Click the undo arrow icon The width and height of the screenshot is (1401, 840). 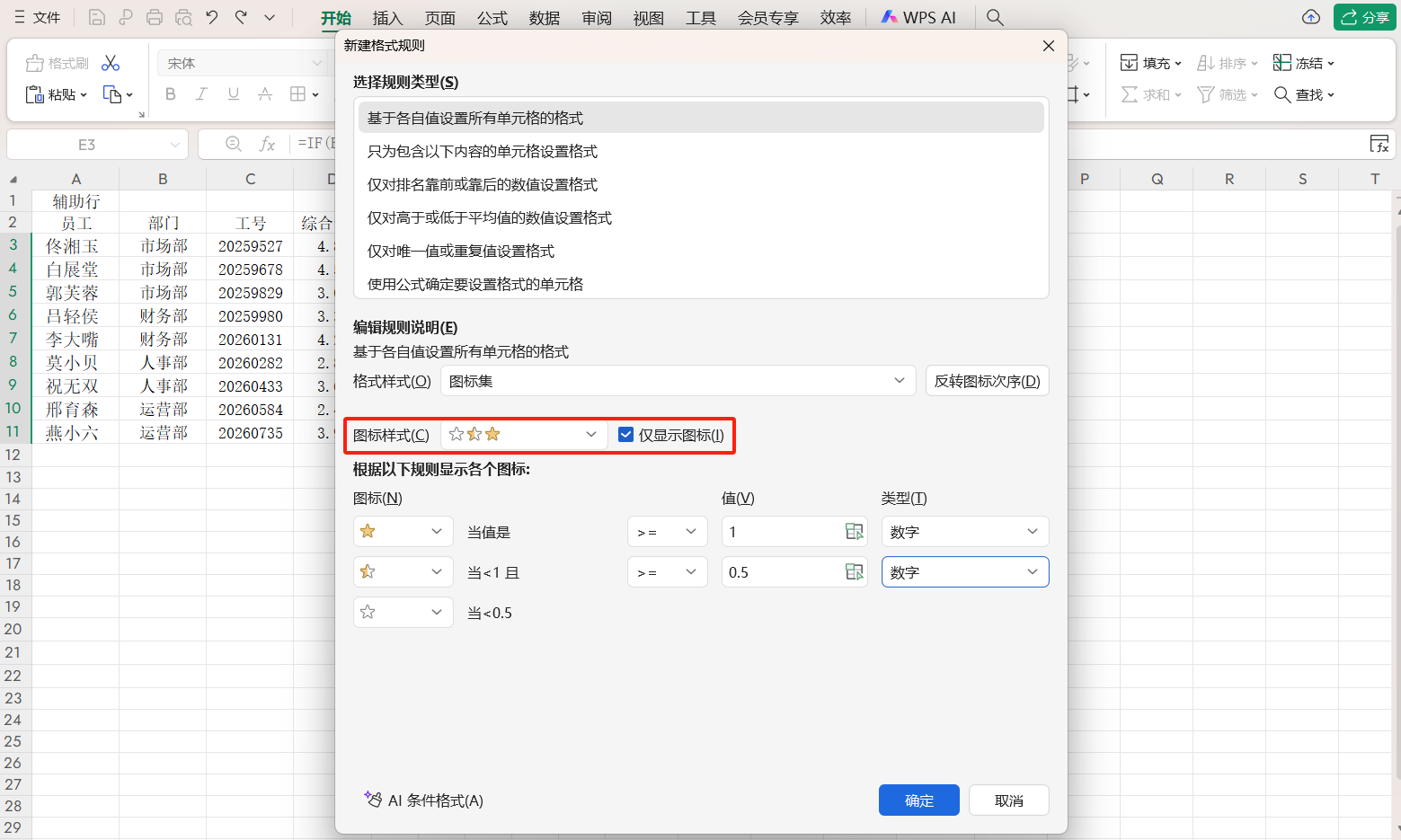point(212,17)
